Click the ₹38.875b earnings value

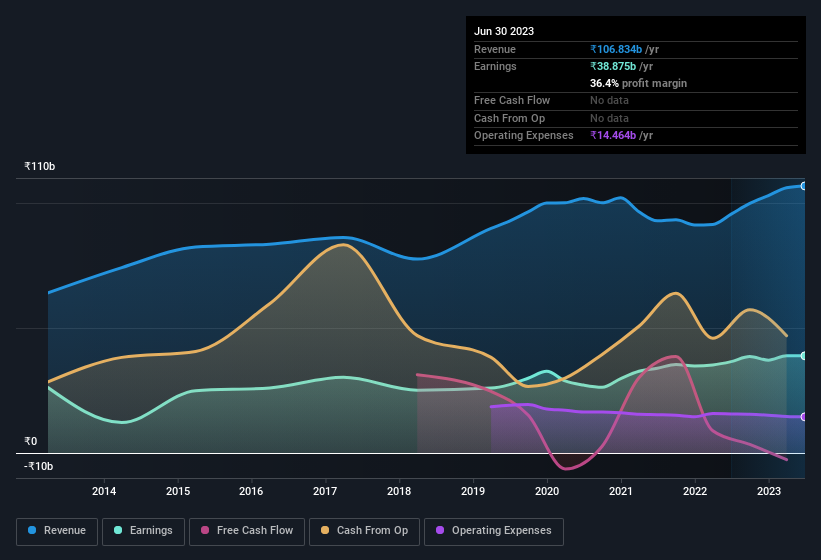pos(613,66)
